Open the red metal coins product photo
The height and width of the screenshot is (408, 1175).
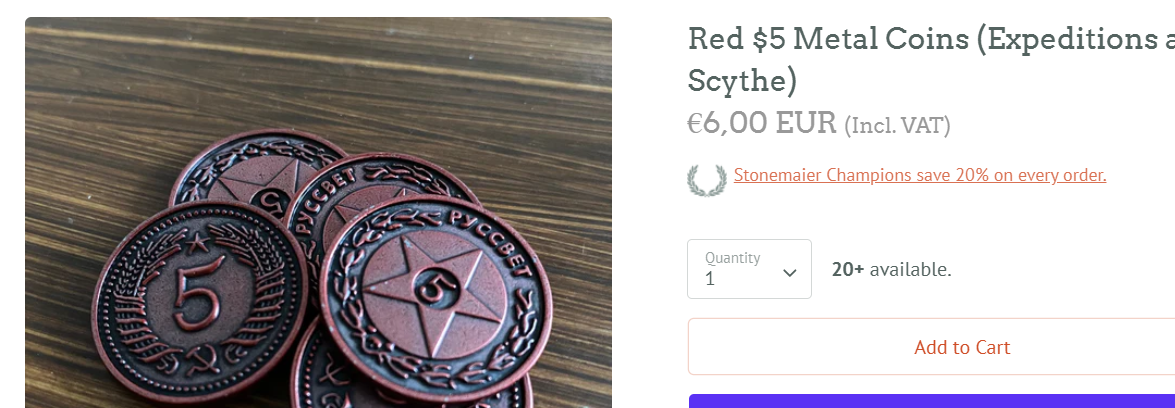tap(318, 213)
